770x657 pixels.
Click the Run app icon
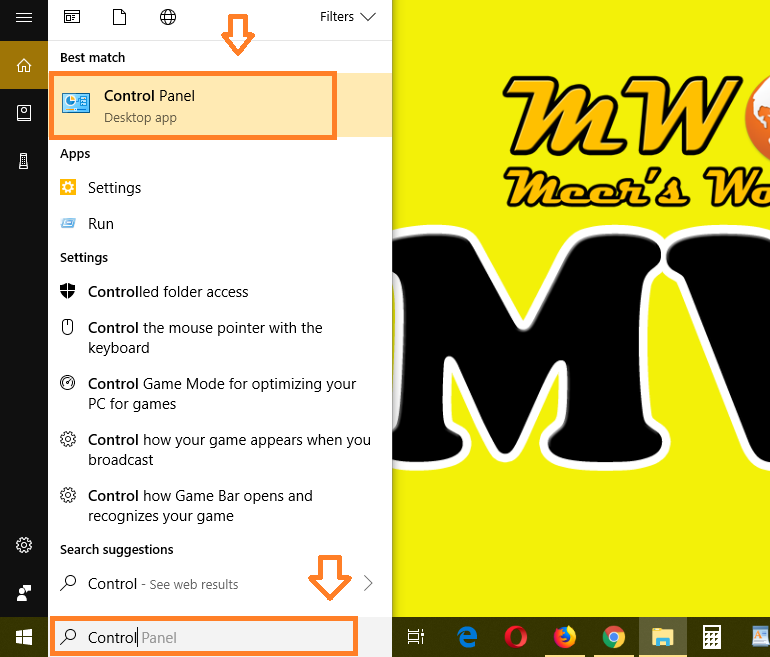68,223
